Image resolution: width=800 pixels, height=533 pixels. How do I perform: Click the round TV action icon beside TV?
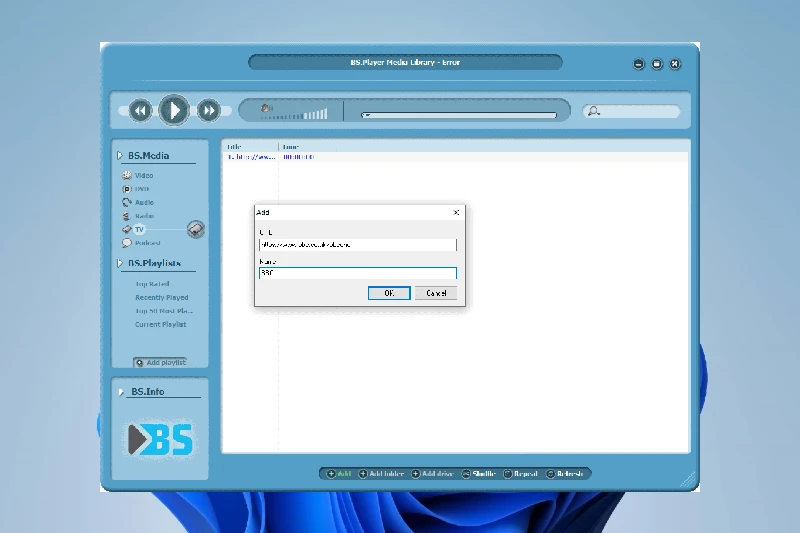coord(196,230)
